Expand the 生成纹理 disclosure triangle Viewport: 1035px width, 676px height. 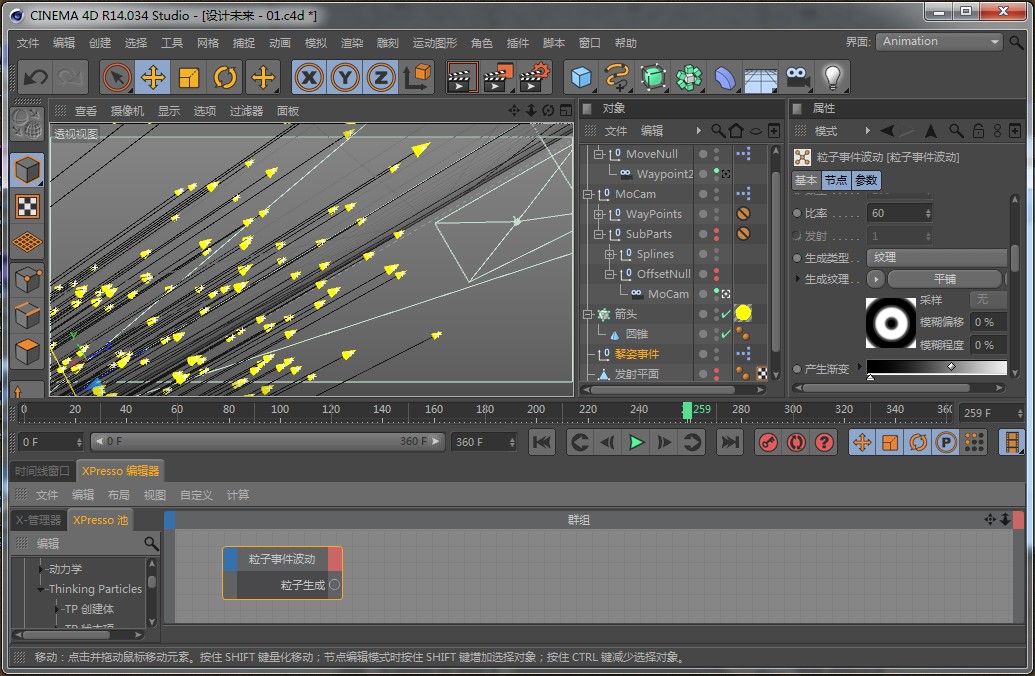click(x=797, y=279)
